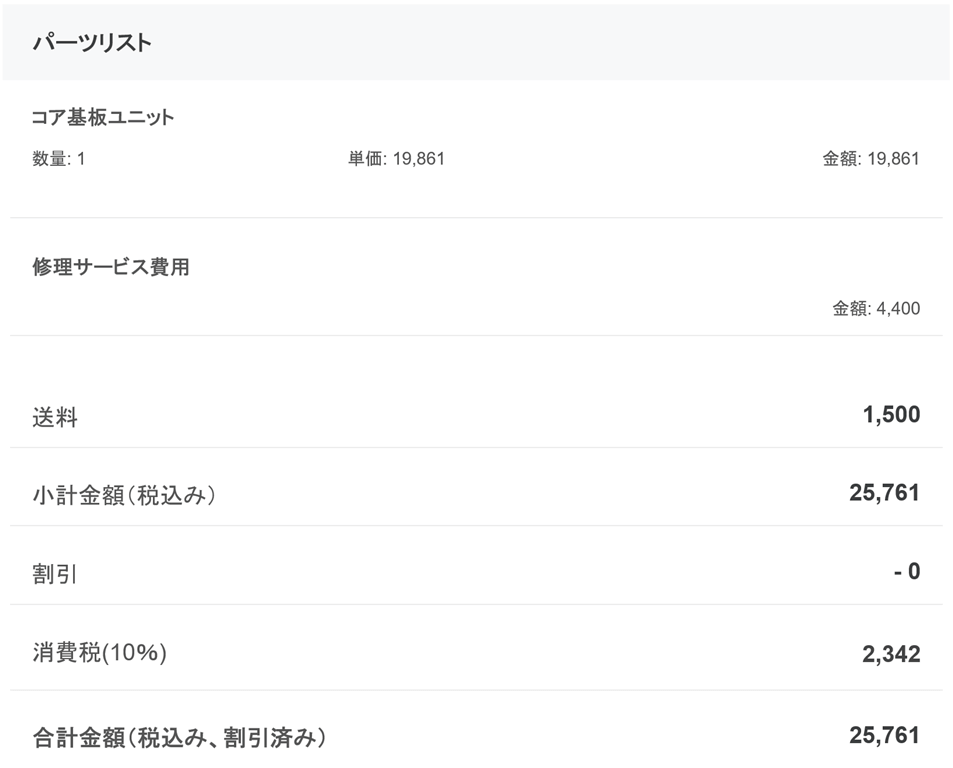This screenshot has height=768, width=953.
Task: Select the 消費税(10%) tax label
Action: (100, 653)
